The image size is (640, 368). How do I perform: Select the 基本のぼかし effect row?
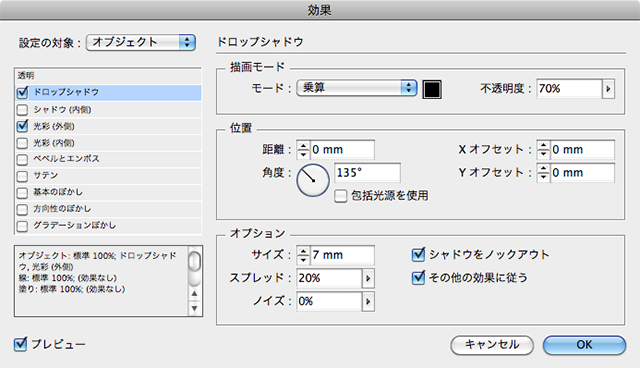coord(108,193)
